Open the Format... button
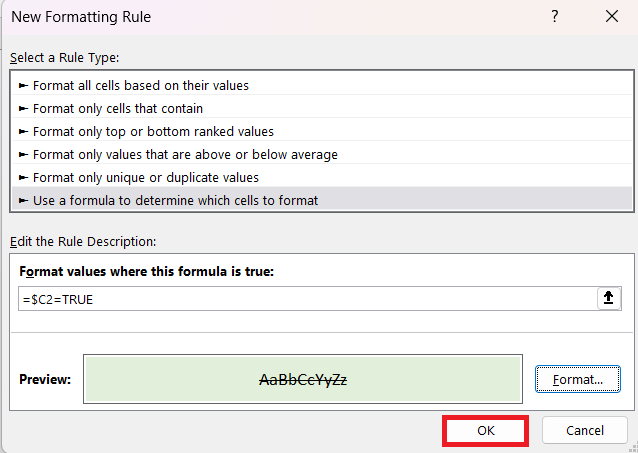The width and height of the screenshot is (638, 453). 578,379
